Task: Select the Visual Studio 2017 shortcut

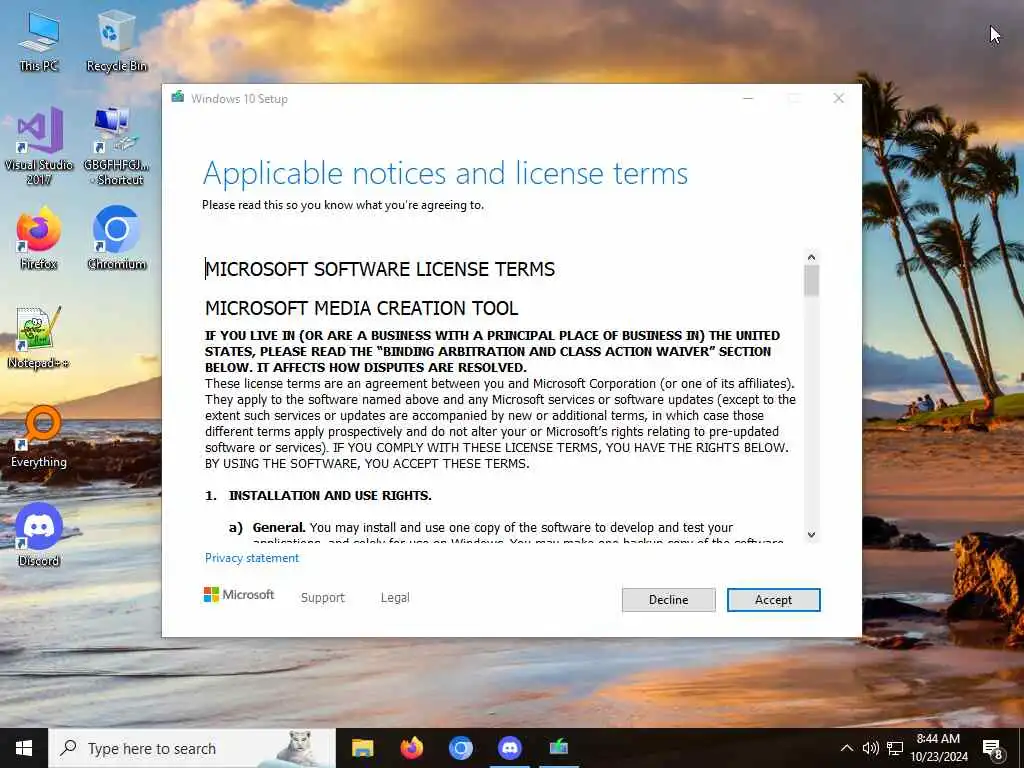Action: click(39, 146)
